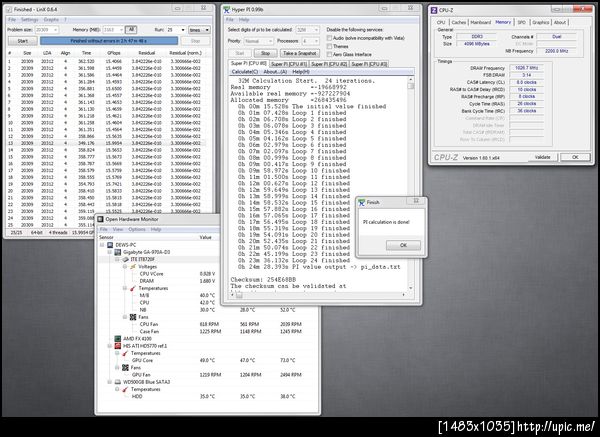Open the Priority dropdown in Hyper PI
The height and width of the screenshot is (437, 600).
(258, 41)
